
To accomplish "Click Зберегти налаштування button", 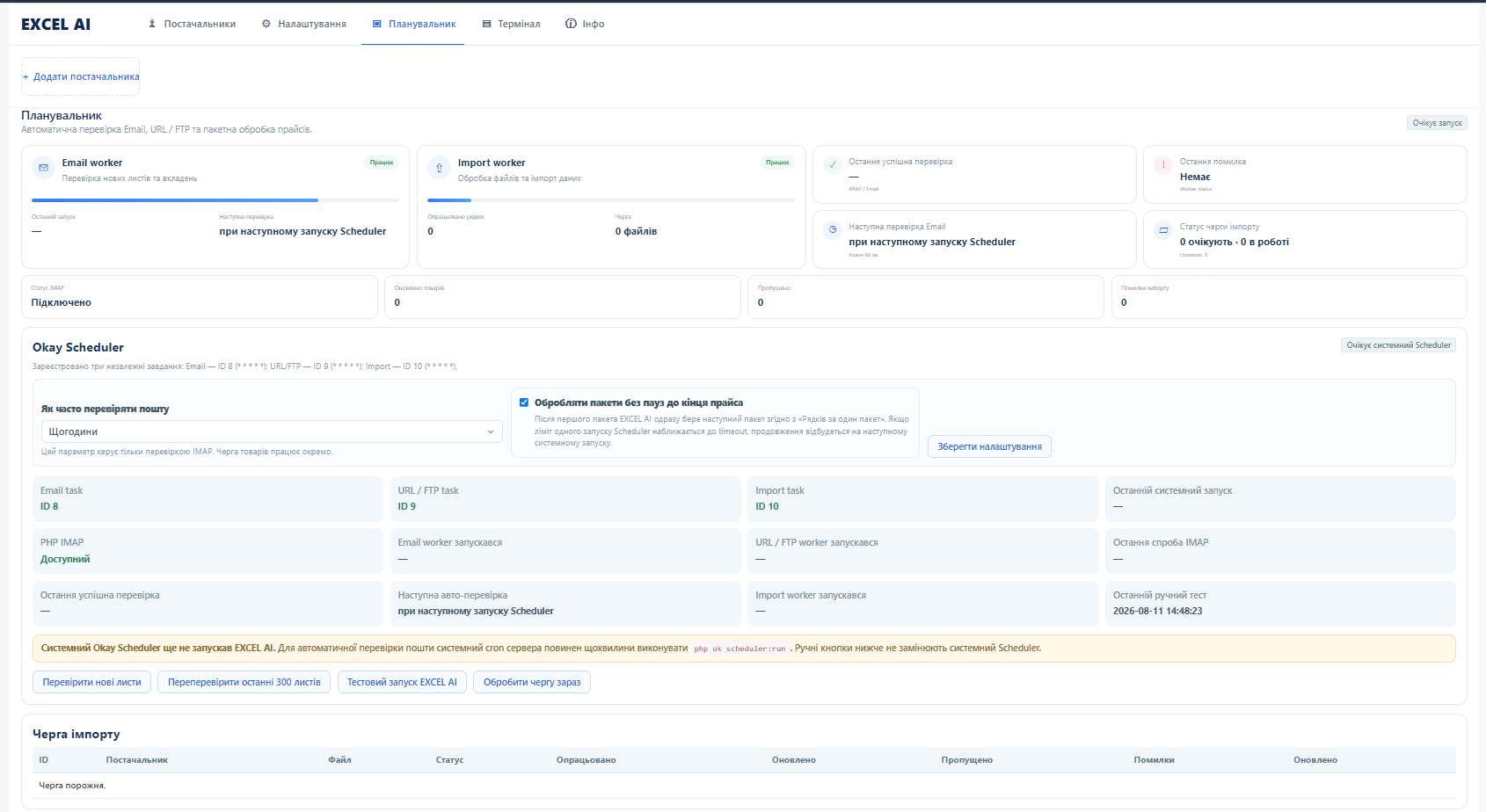I will pos(989,446).
